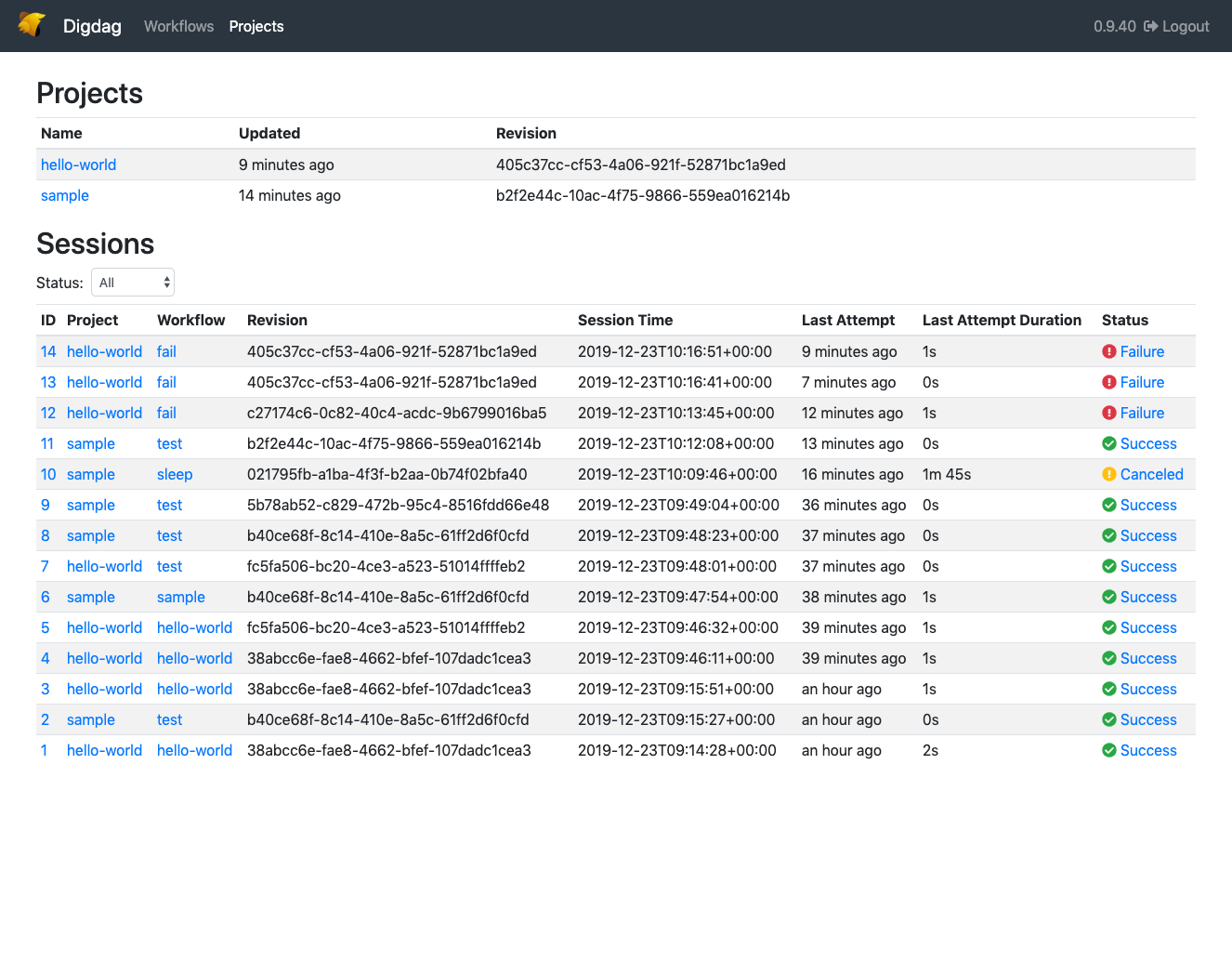Open the sample project link

tap(64, 195)
